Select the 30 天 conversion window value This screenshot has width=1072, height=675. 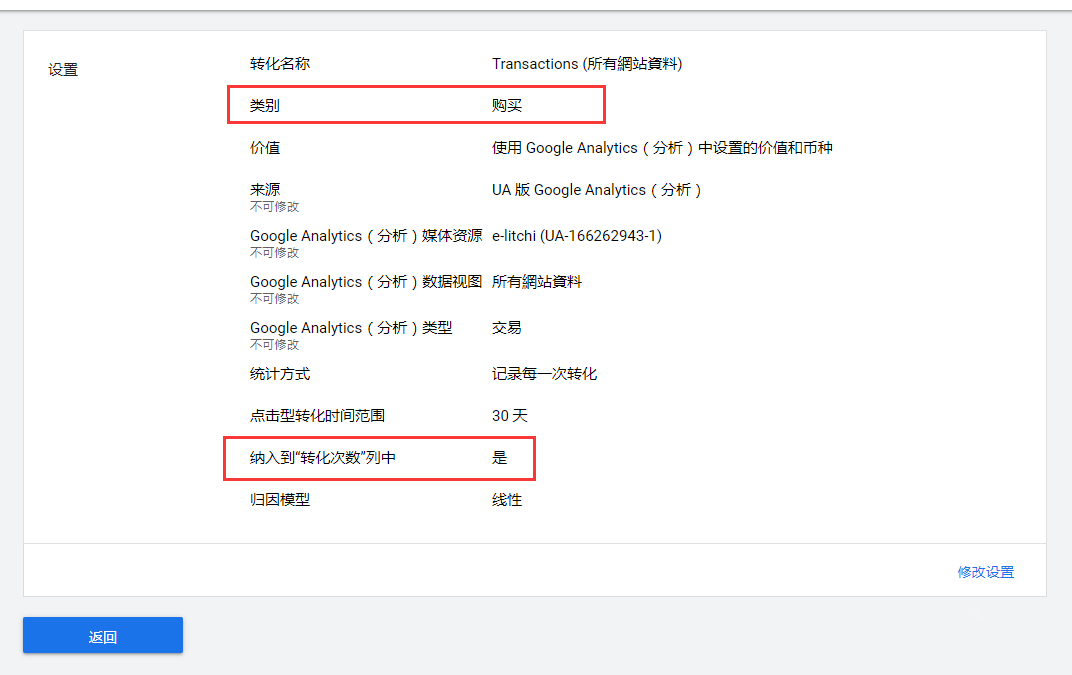pyautogui.click(x=509, y=416)
